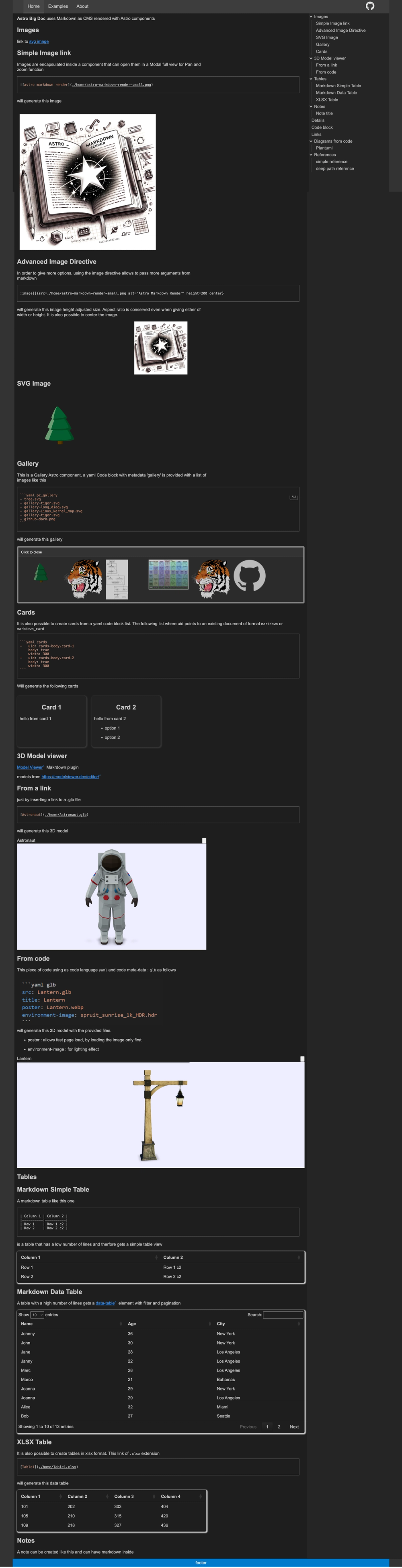Sort by the Age column sort arrows
402x1568 pixels.
(x=209, y=1323)
